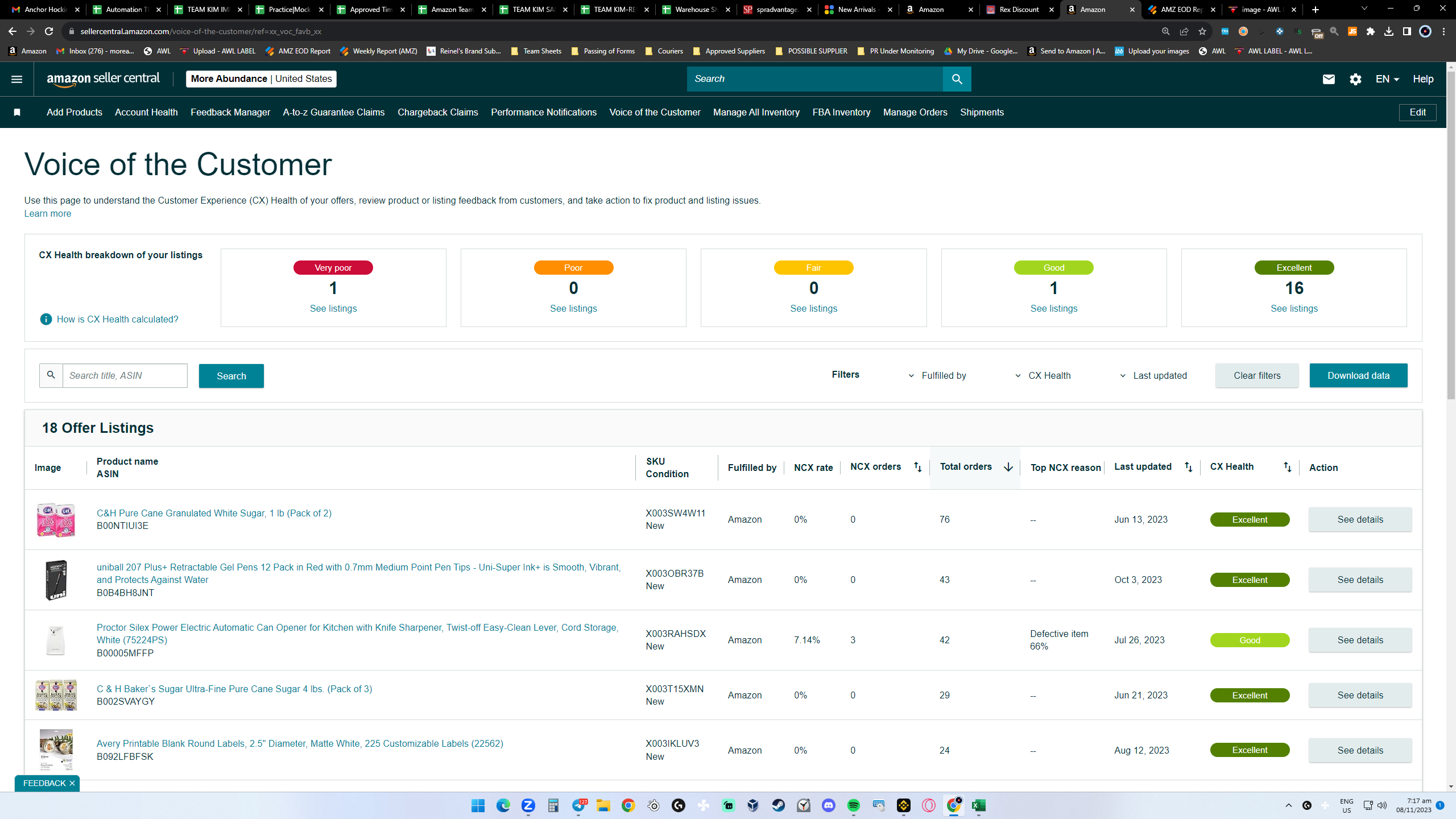Sort by NCX orders column arrows
The width and height of the screenshot is (1456, 819).
(x=917, y=467)
